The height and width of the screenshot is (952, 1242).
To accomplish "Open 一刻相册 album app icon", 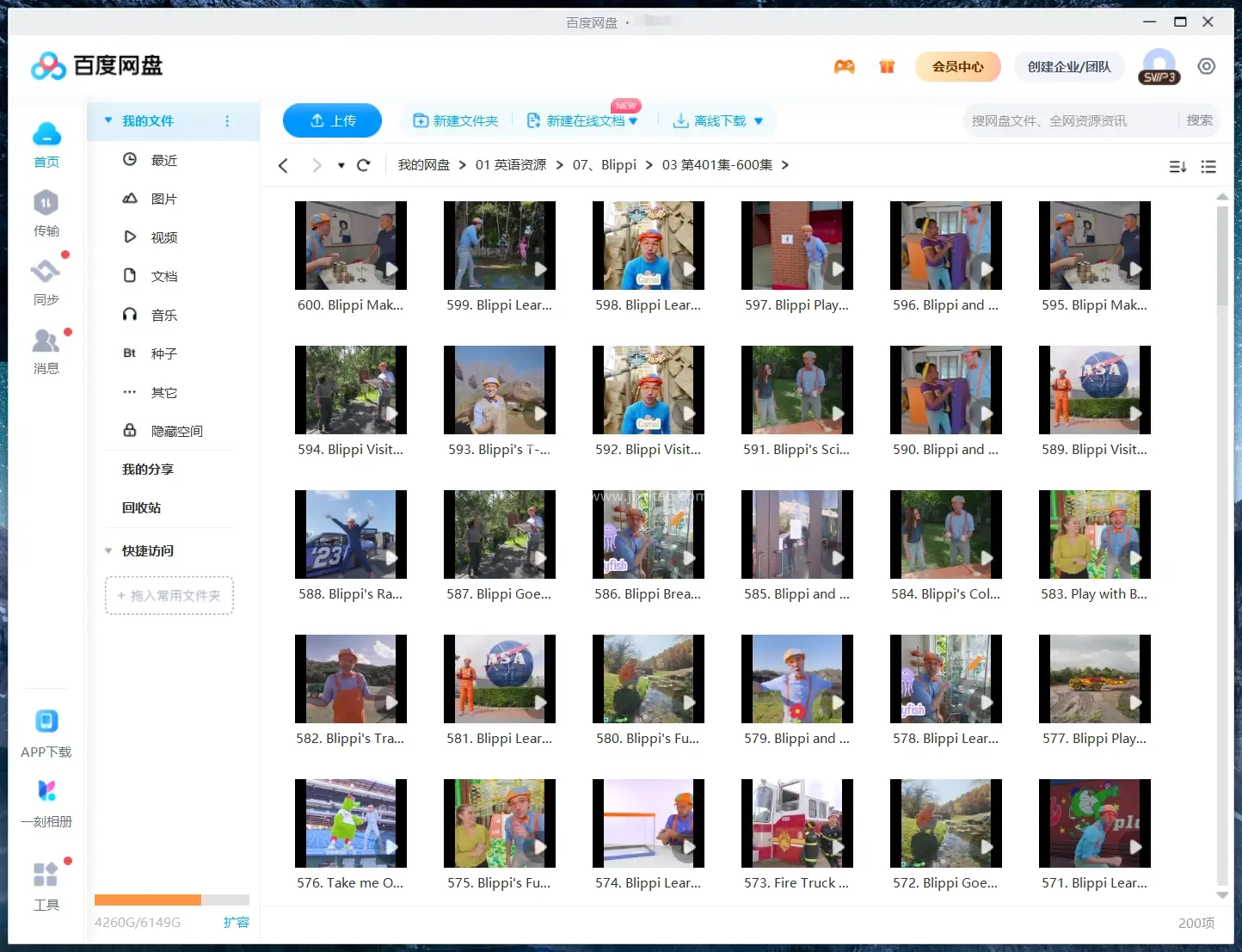I will tap(46, 791).
